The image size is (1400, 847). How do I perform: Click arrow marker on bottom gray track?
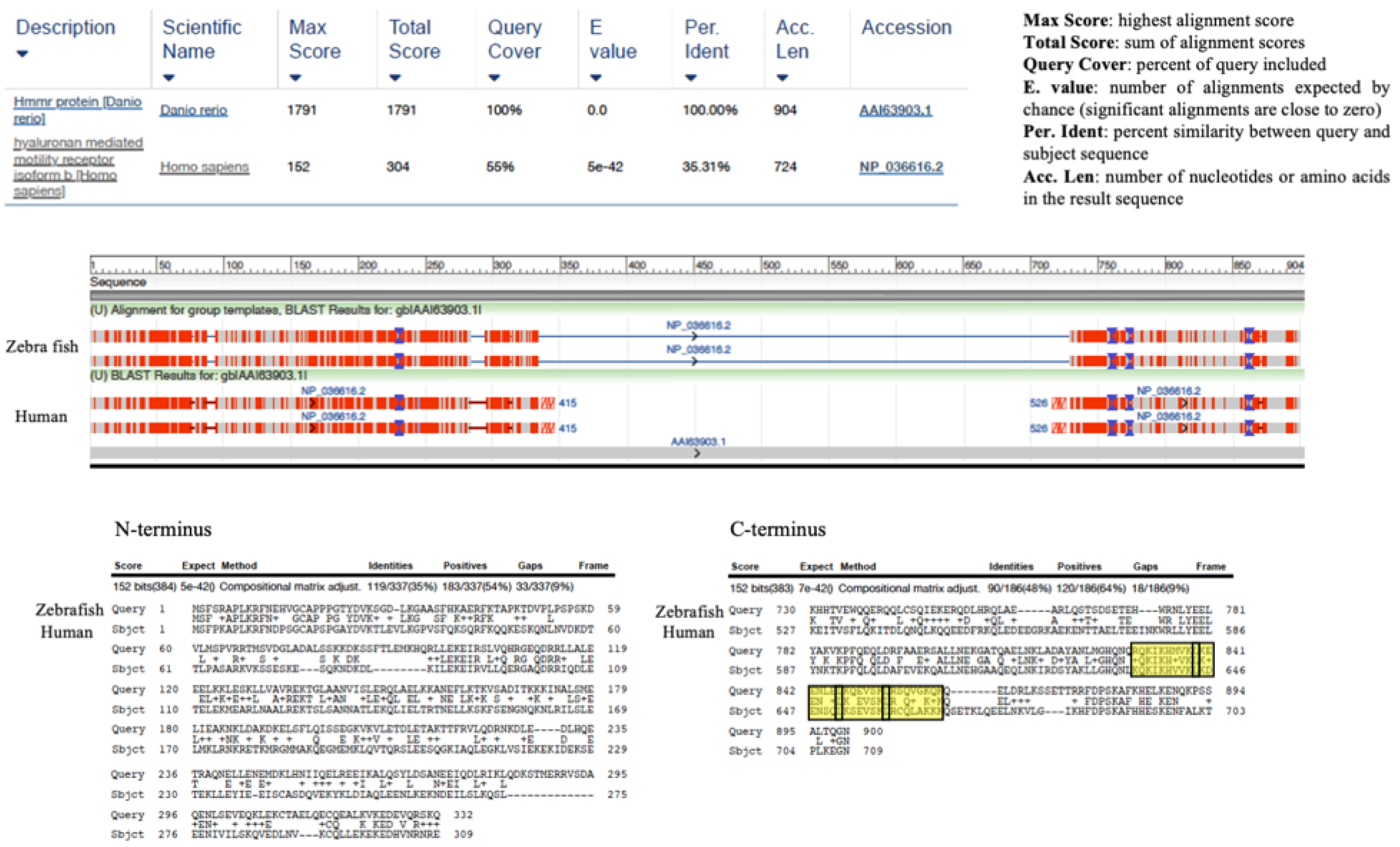click(697, 453)
